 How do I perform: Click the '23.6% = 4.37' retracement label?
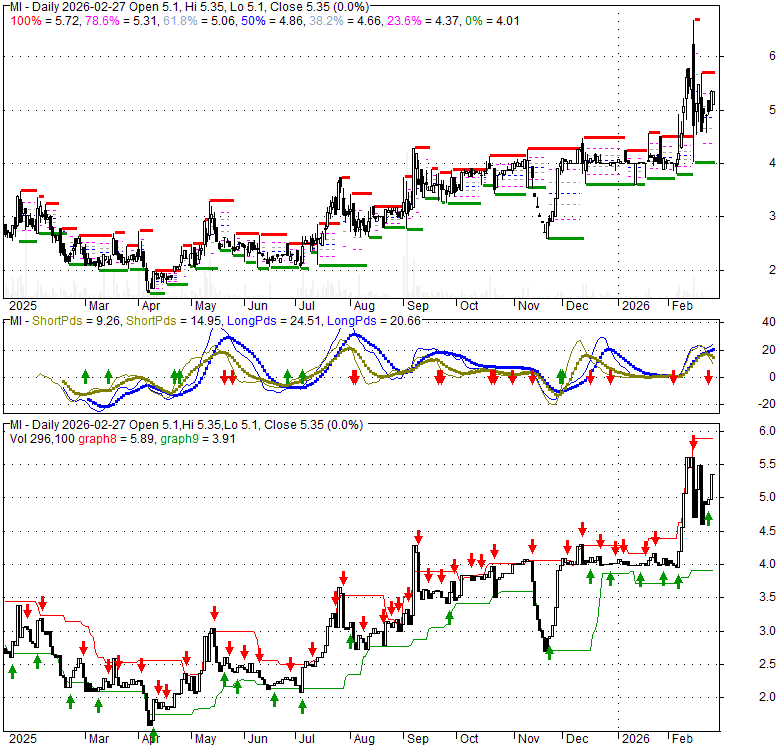pyautogui.click(x=424, y=21)
